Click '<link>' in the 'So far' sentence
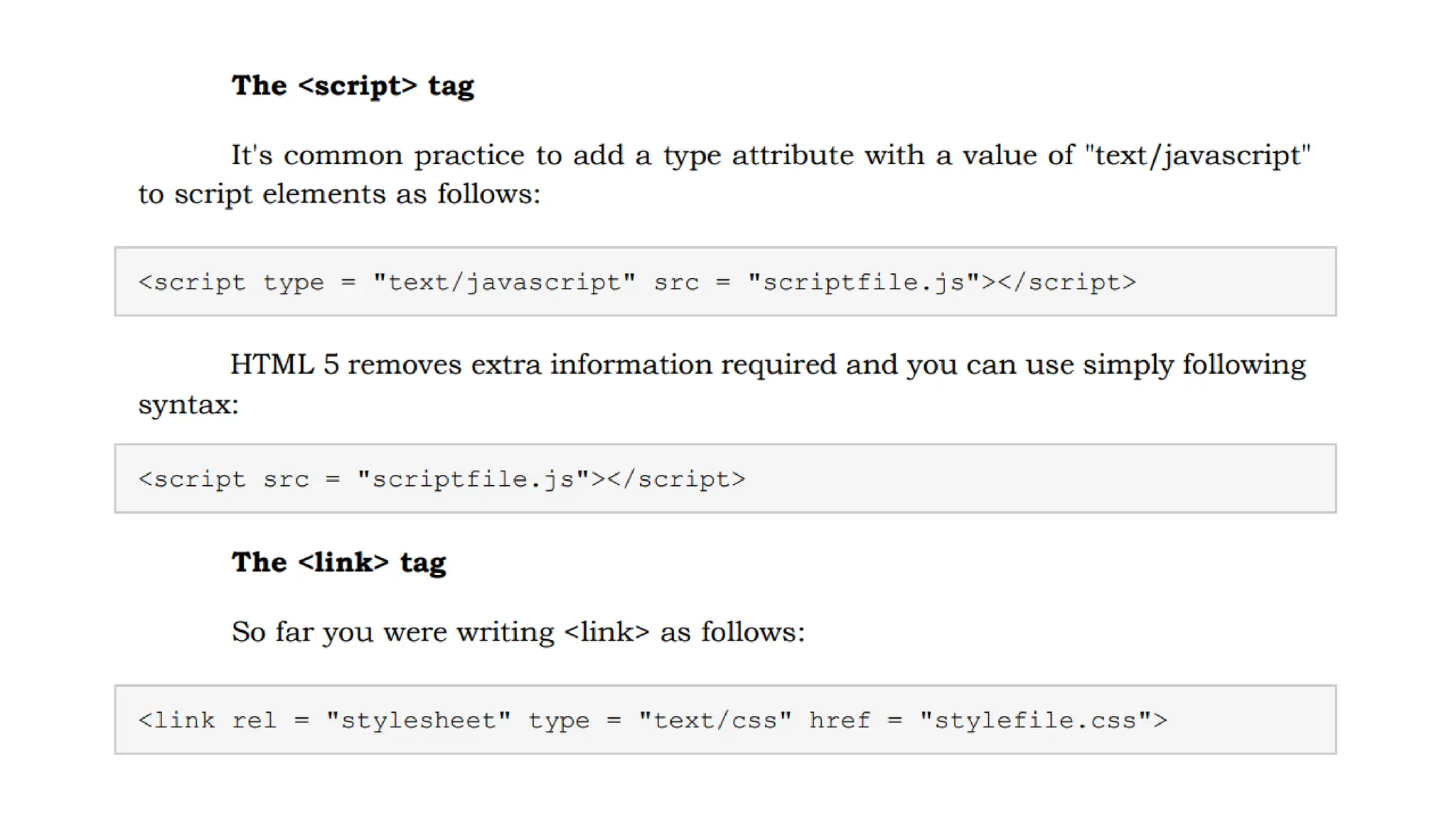 [x=606, y=632]
